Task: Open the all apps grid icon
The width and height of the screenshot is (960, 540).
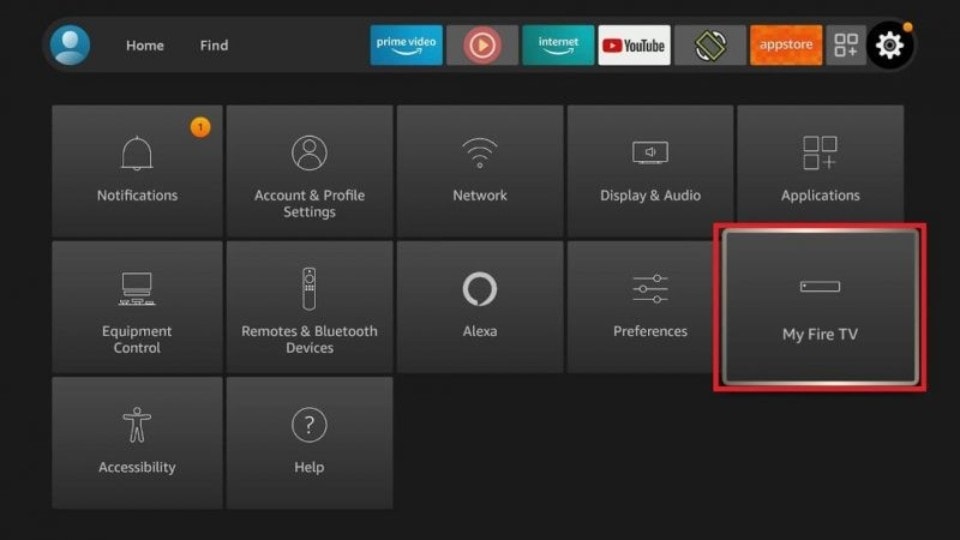Action: [846, 45]
